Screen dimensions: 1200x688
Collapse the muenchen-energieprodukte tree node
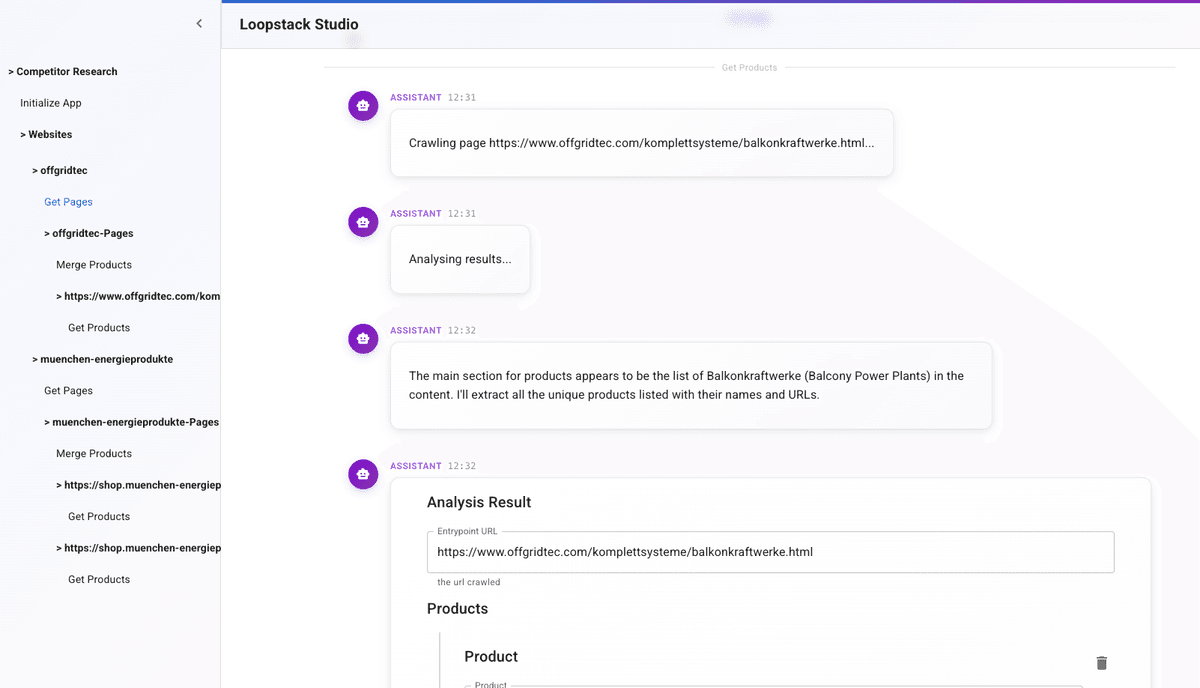[x=103, y=360]
